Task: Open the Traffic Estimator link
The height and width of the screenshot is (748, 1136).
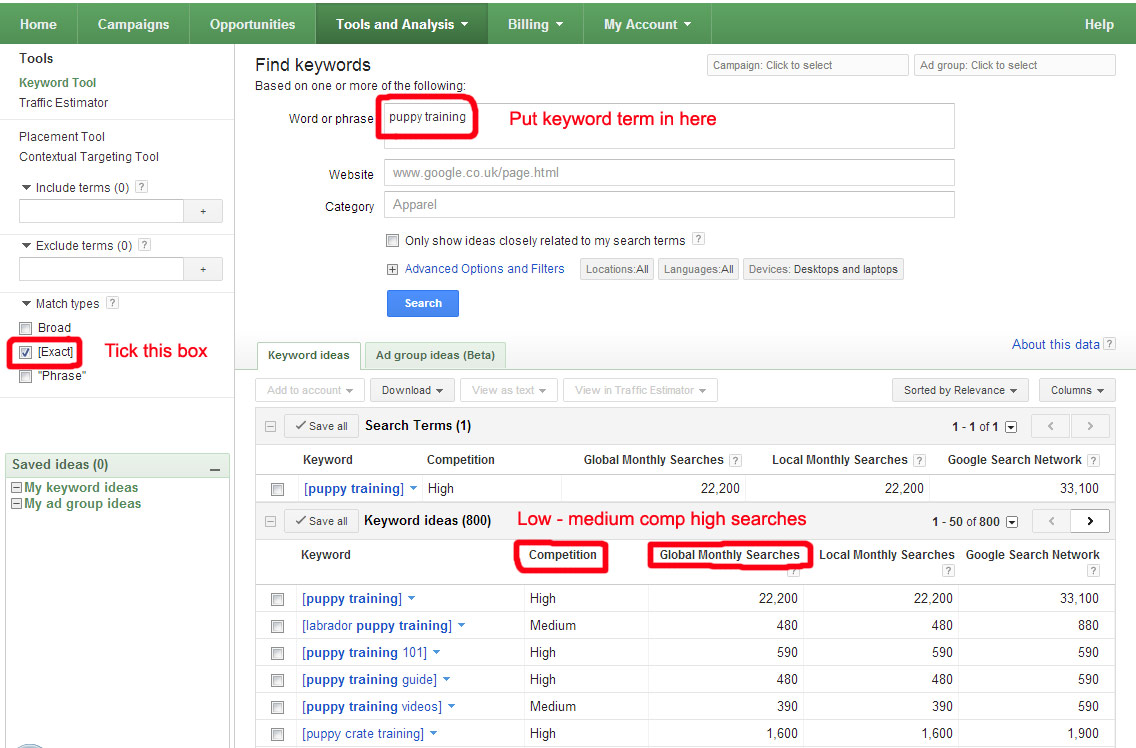Action: [x=64, y=103]
